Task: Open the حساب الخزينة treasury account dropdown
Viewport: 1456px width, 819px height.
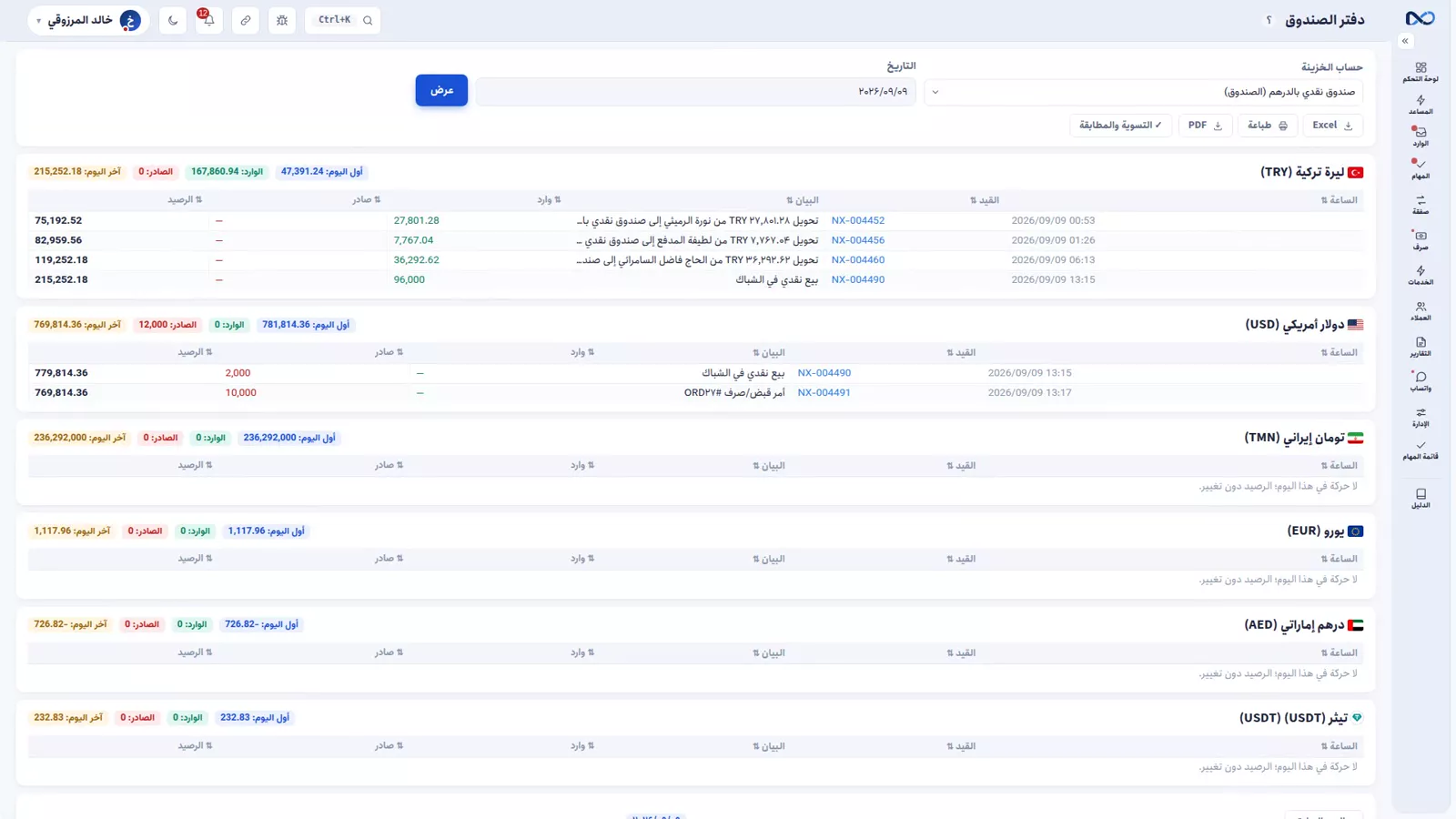Action: tap(1144, 92)
